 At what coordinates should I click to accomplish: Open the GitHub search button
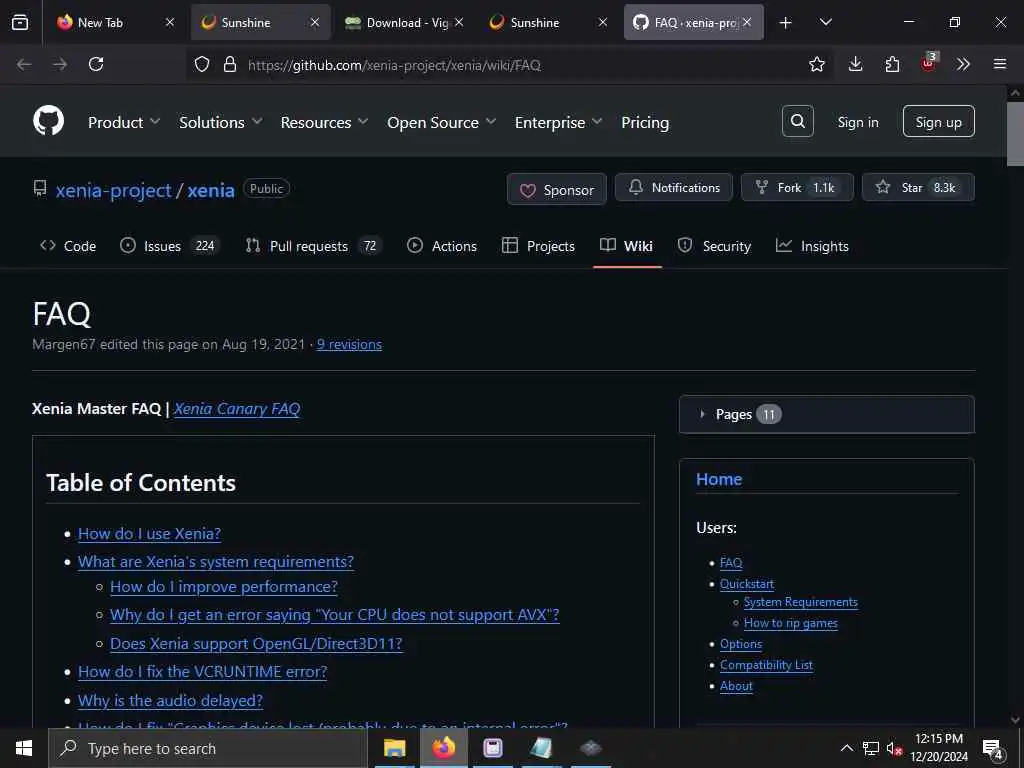[797, 121]
